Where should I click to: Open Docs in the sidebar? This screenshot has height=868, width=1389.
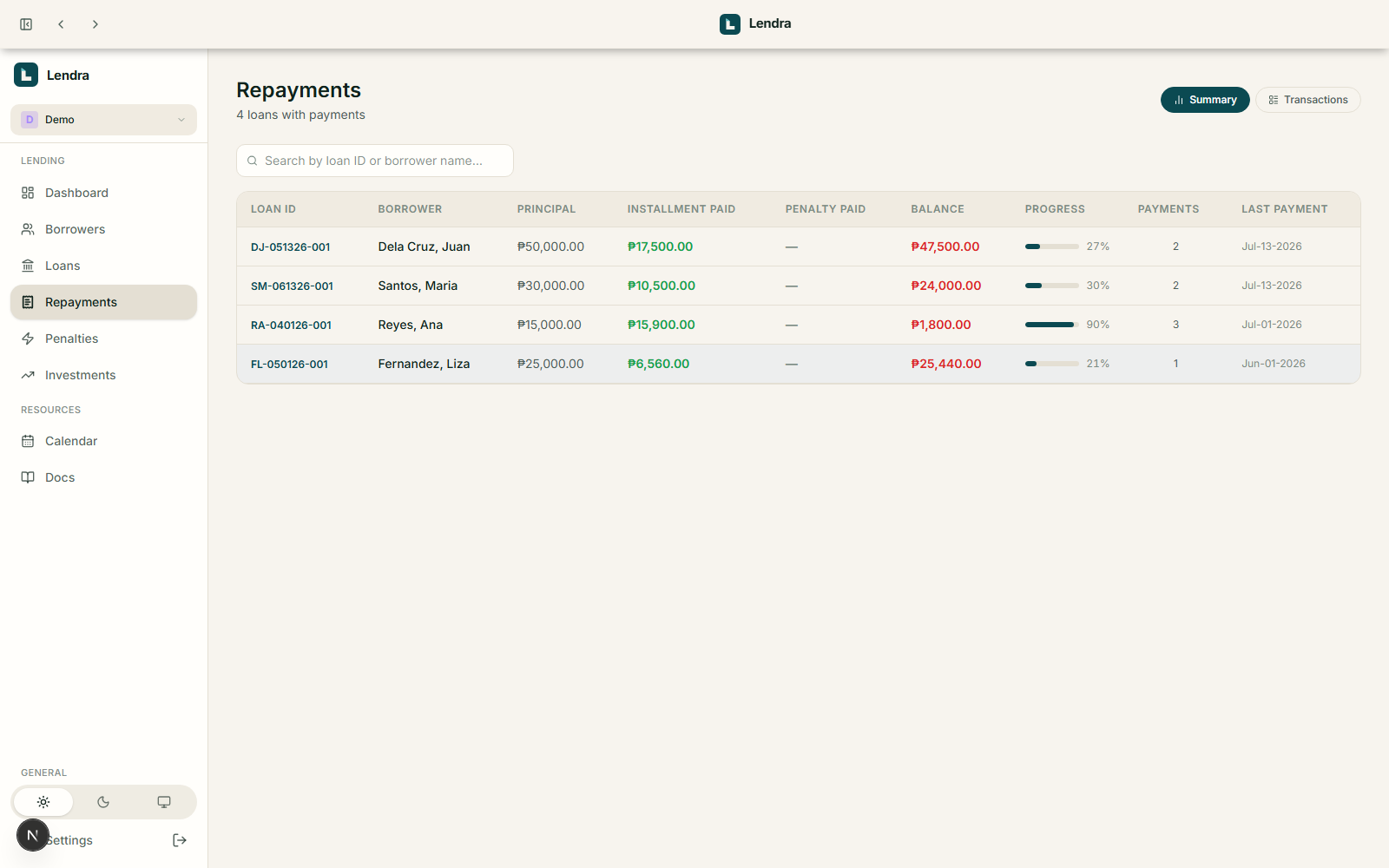tap(103, 477)
